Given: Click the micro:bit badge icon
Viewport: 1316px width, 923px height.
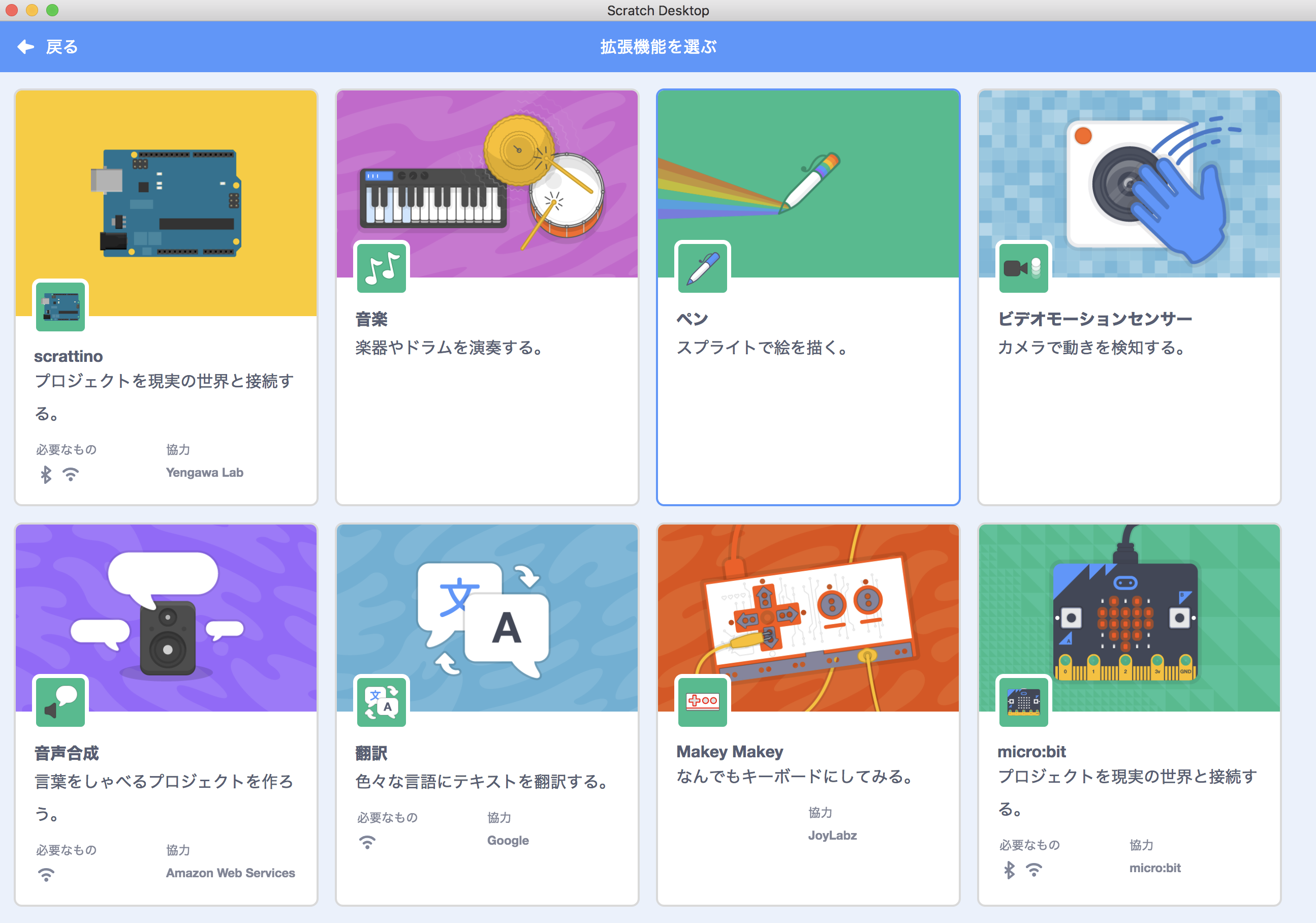Looking at the screenshot, I should click(1023, 702).
